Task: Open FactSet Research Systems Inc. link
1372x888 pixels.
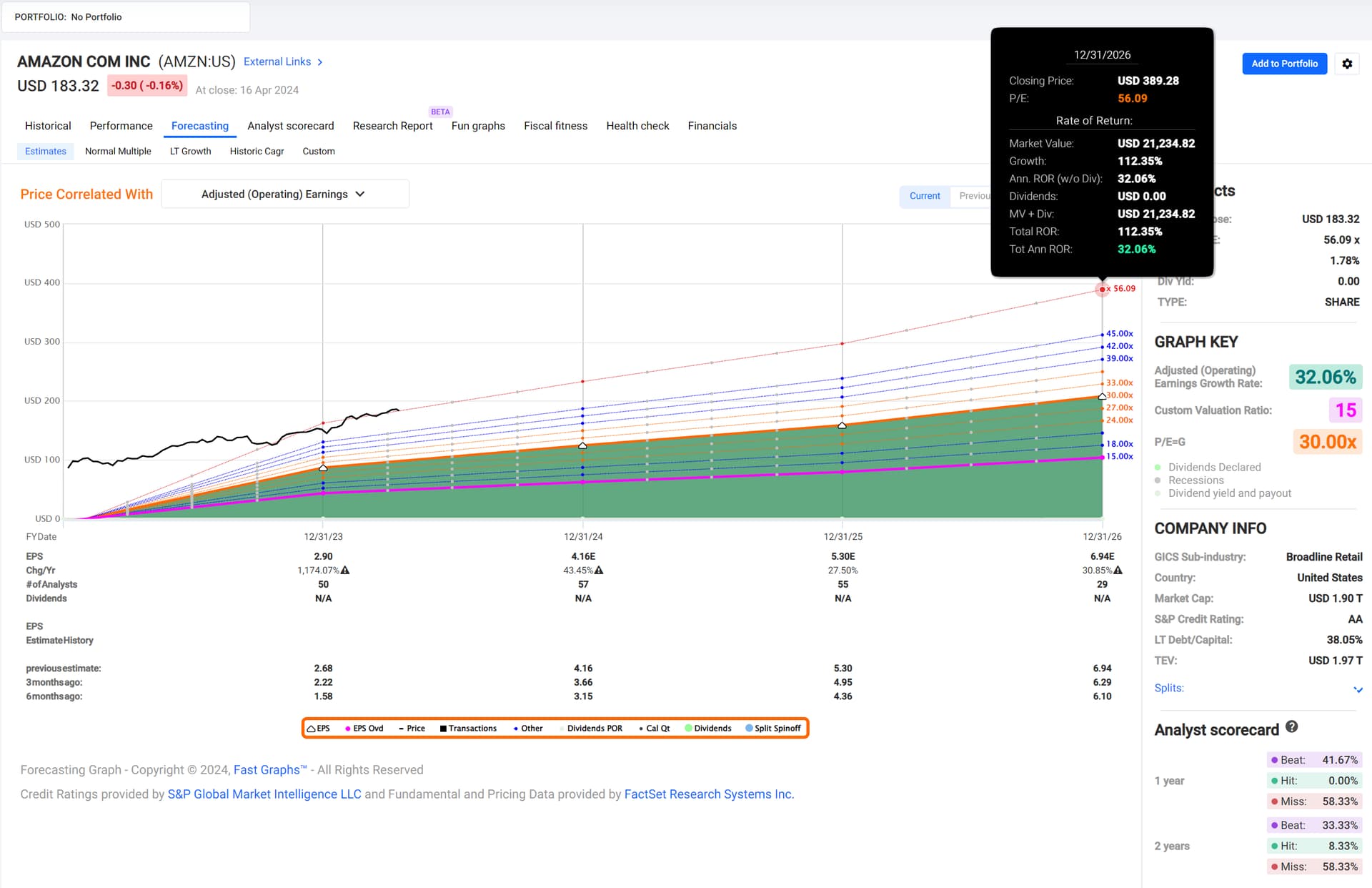Action: 709,794
